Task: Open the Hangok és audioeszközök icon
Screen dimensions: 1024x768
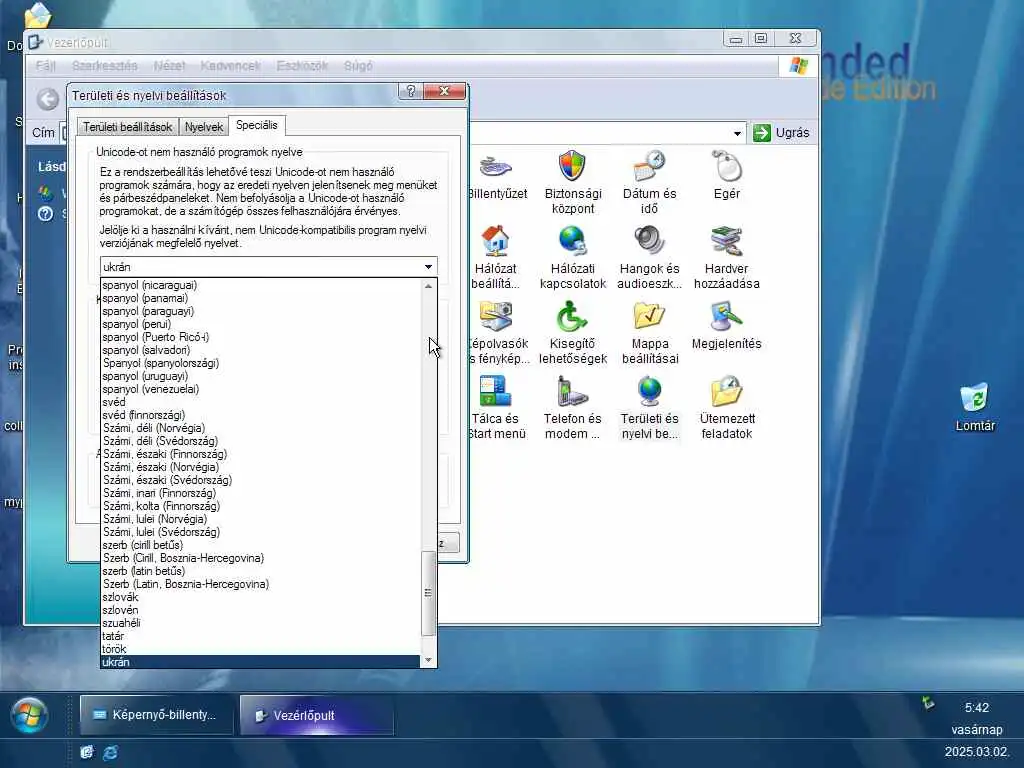Action: [649, 257]
